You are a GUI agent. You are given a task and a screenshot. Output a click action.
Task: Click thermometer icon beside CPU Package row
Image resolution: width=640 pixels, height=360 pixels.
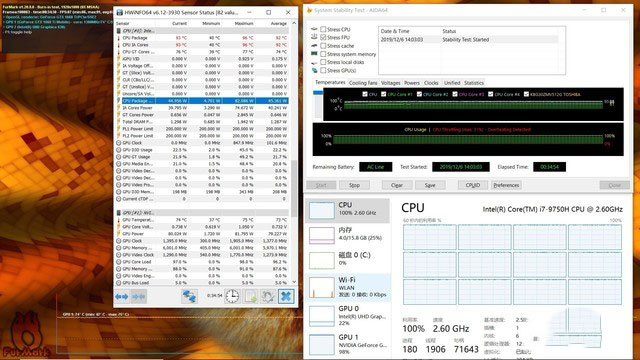click(x=119, y=38)
